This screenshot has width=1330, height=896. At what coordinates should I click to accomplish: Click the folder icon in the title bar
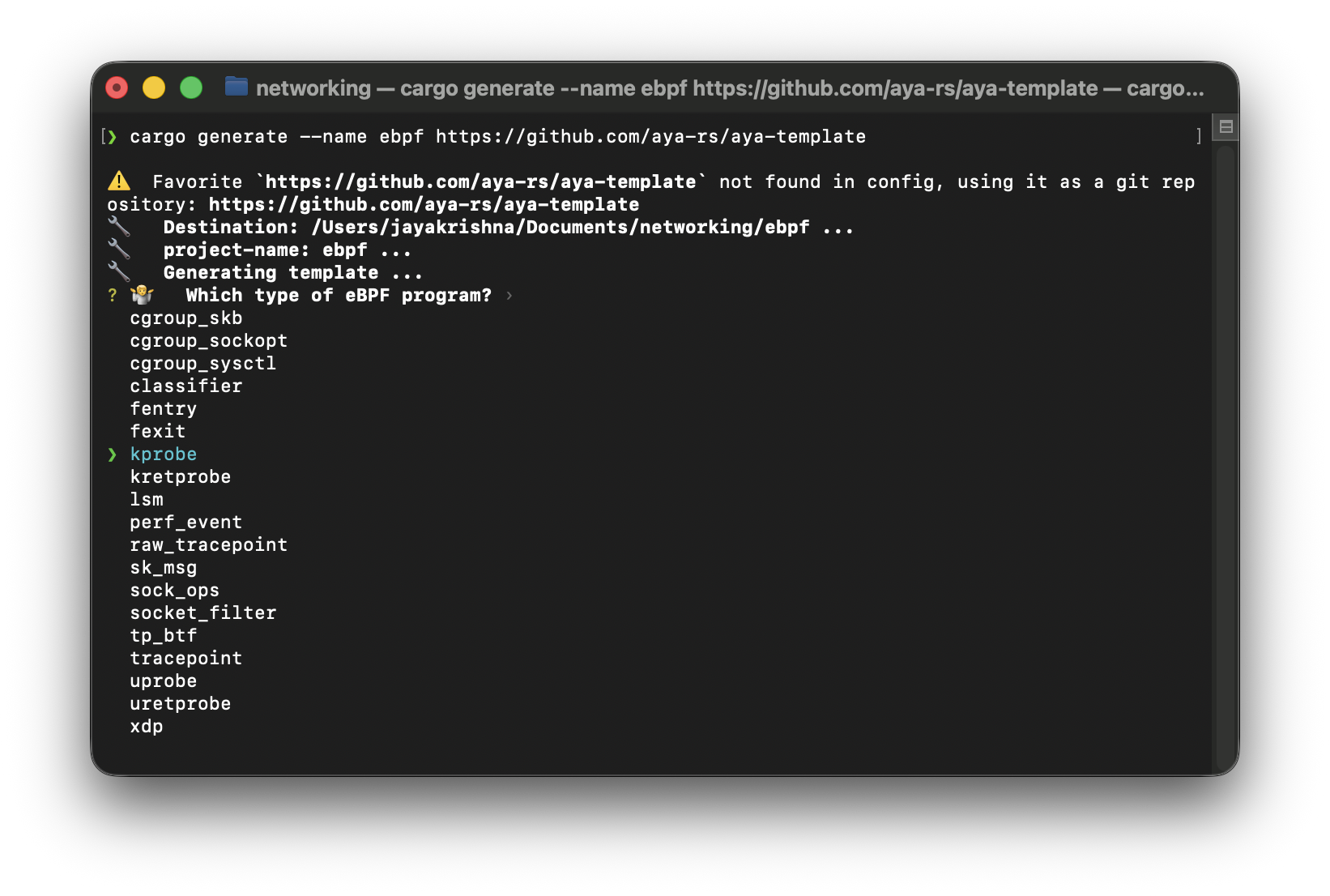click(236, 87)
